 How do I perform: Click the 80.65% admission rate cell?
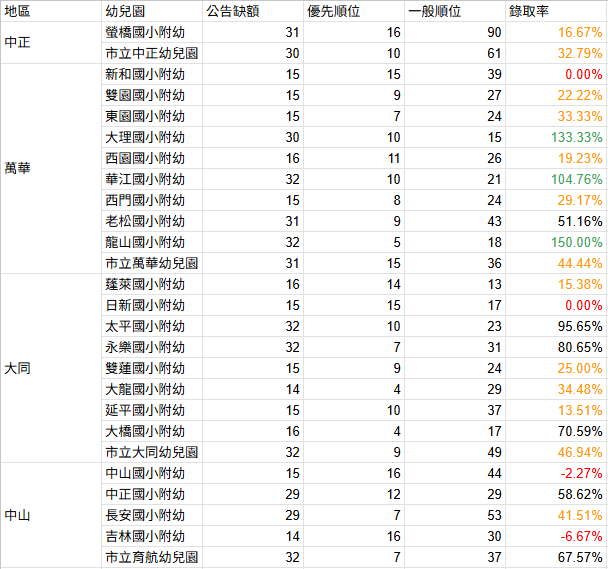tap(556, 347)
